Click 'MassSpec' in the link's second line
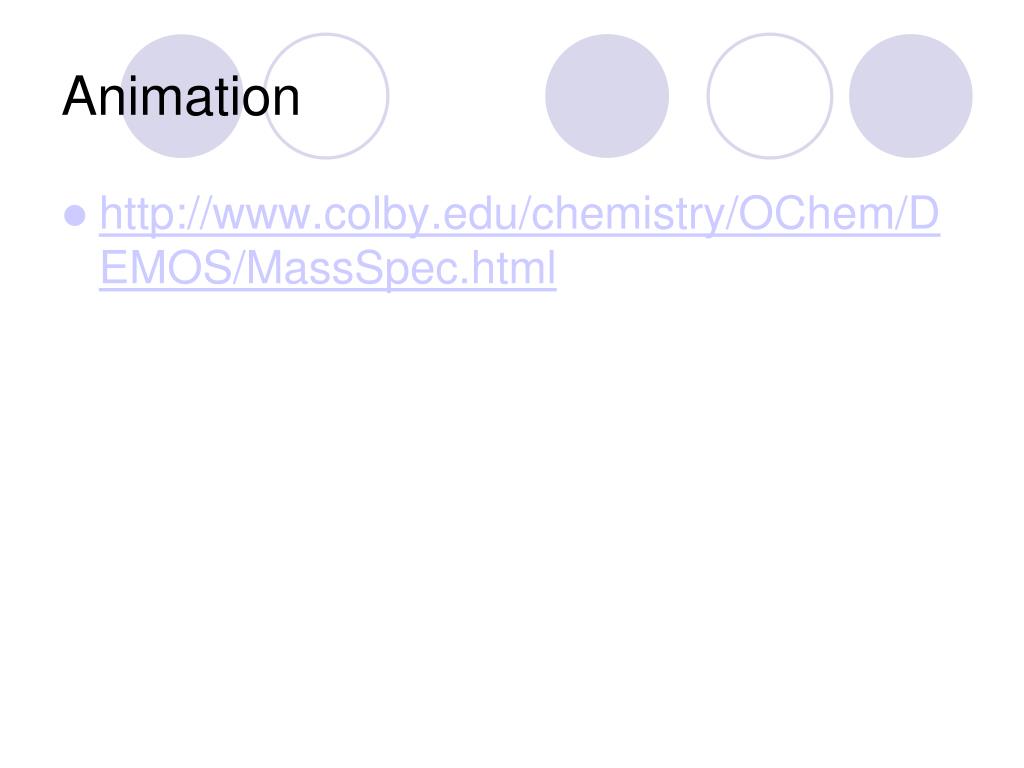Image resolution: width=1024 pixels, height=768 pixels. [349, 268]
